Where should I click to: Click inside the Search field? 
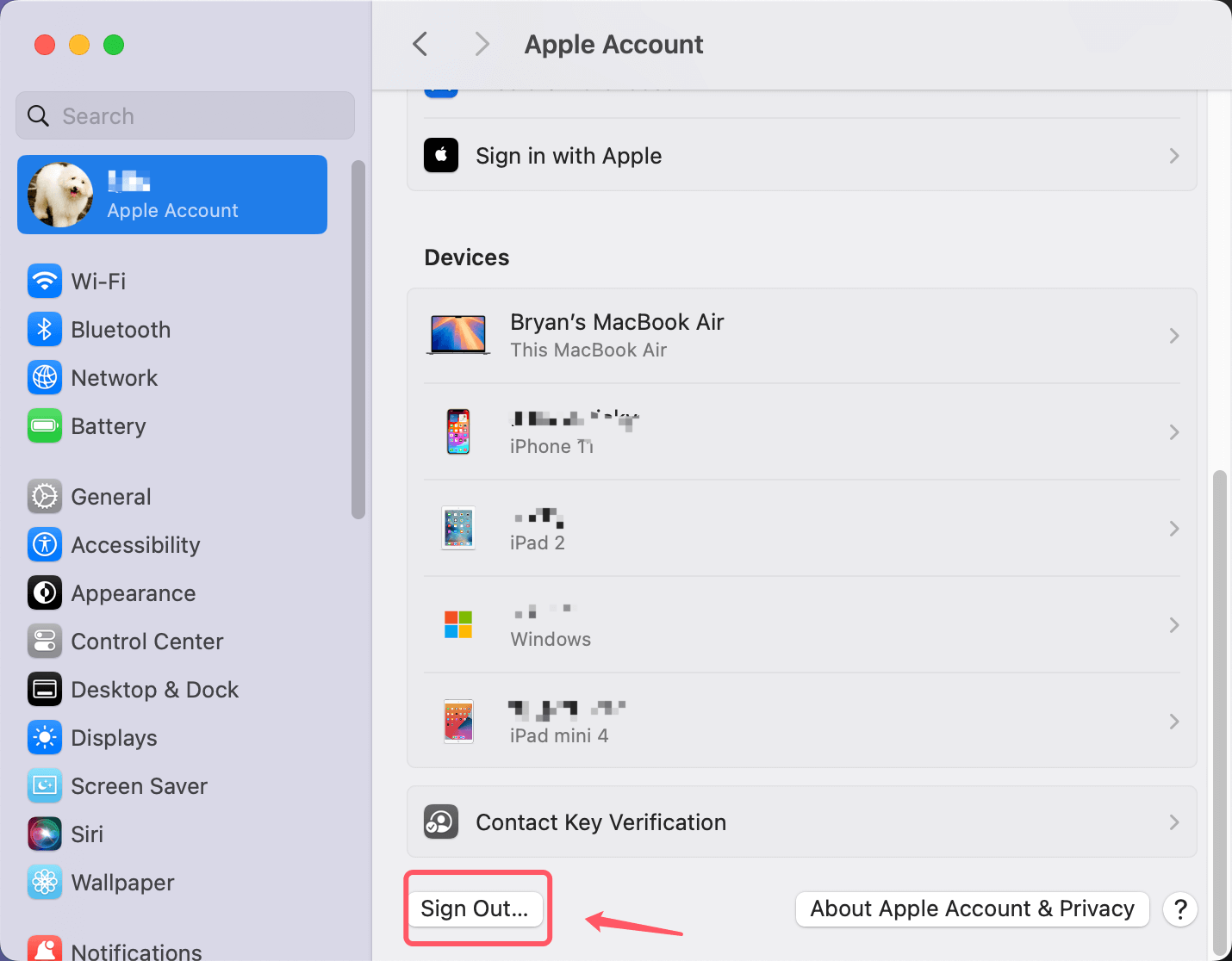[x=184, y=115]
